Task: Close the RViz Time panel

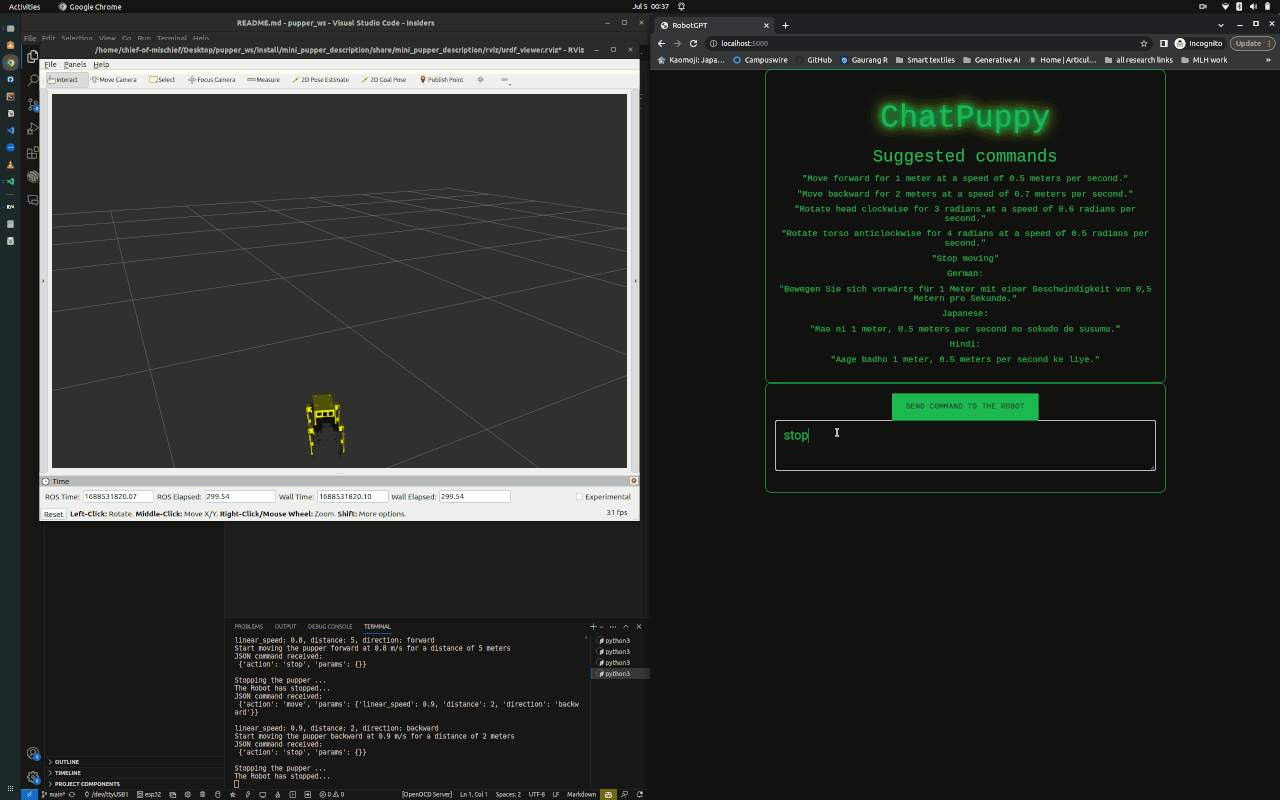Action: click(x=634, y=481)
